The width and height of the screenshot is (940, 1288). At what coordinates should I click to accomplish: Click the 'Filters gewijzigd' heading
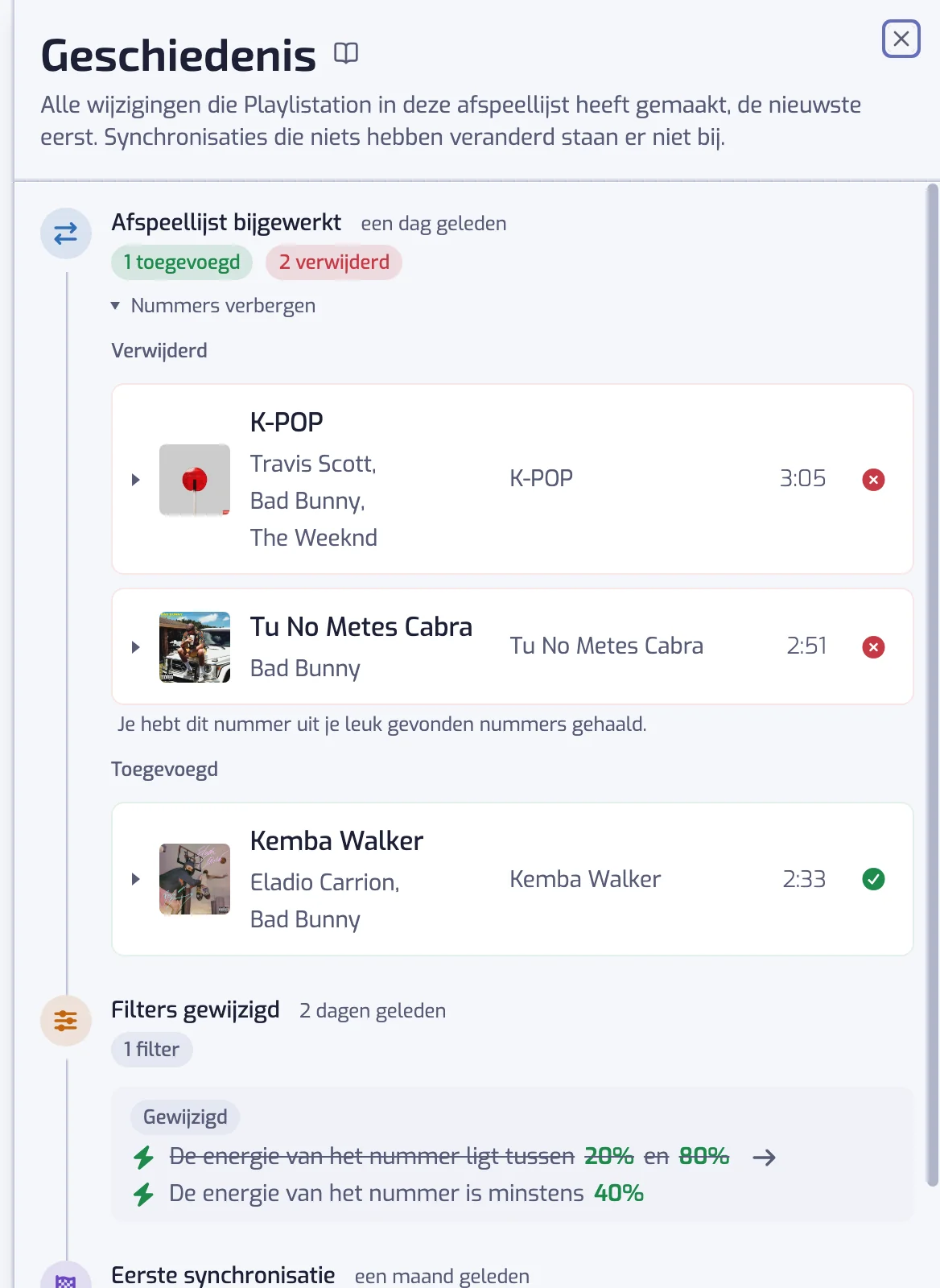pos(196,1009)
